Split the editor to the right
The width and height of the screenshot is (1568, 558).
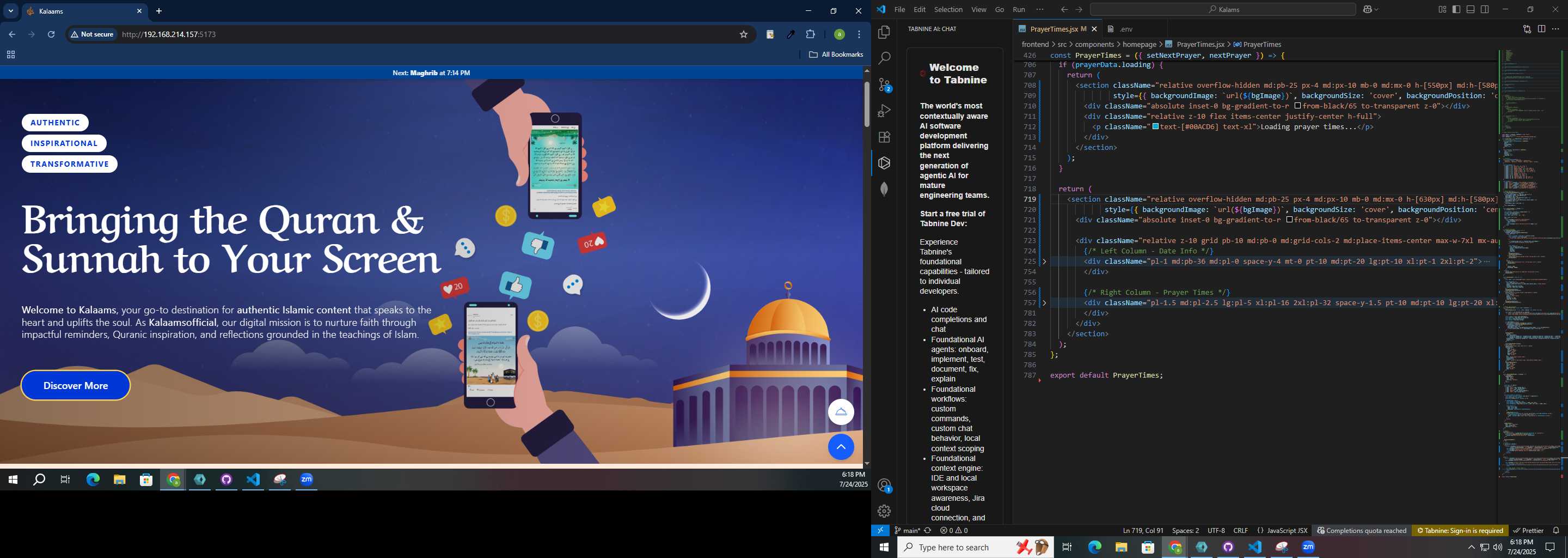[1541, 29]
